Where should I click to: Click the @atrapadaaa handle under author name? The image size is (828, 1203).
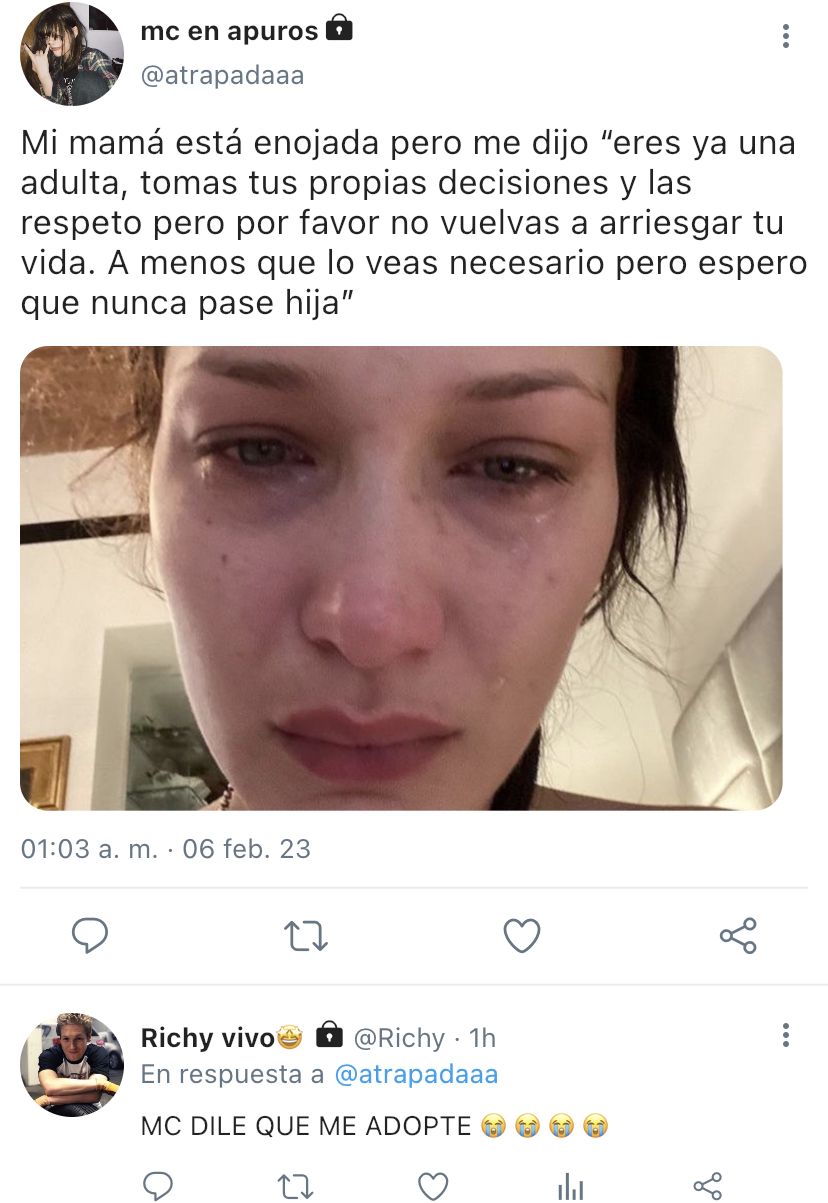(x=222, y=75)
